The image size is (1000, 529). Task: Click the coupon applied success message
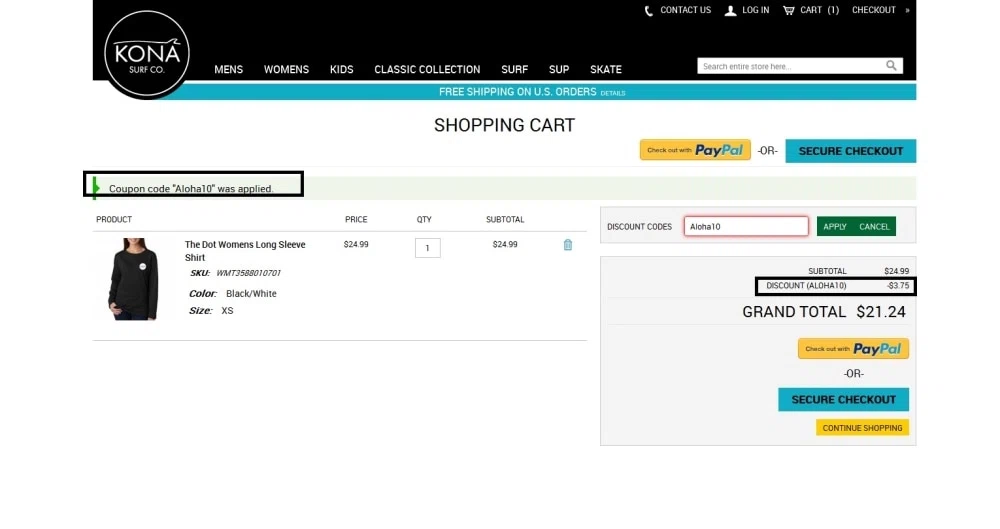pos(191,189)
